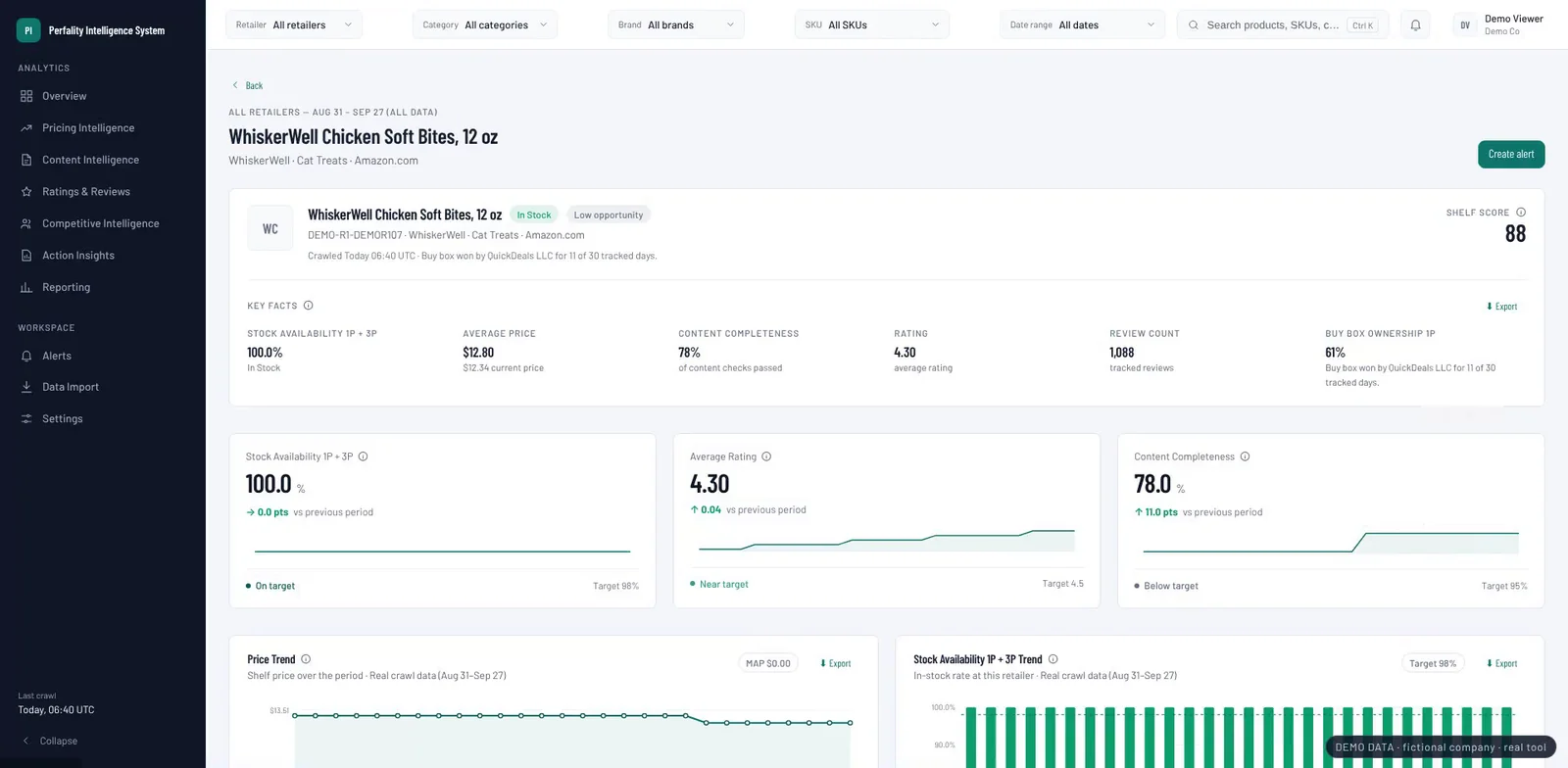The image size is (1568, 768).
Task: Open the Retailer filter dropdown
Action: pos(294,24)
